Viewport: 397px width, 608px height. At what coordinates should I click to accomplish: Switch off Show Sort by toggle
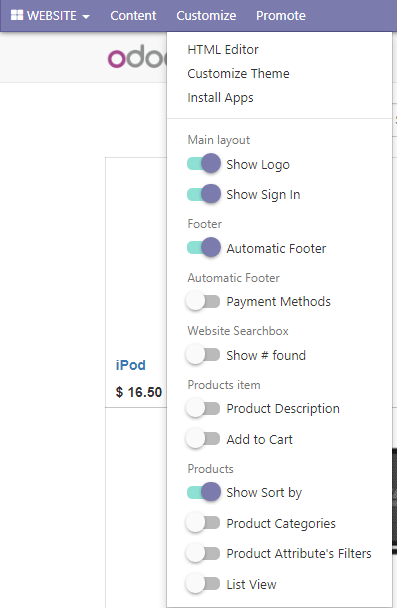(204, 492)
